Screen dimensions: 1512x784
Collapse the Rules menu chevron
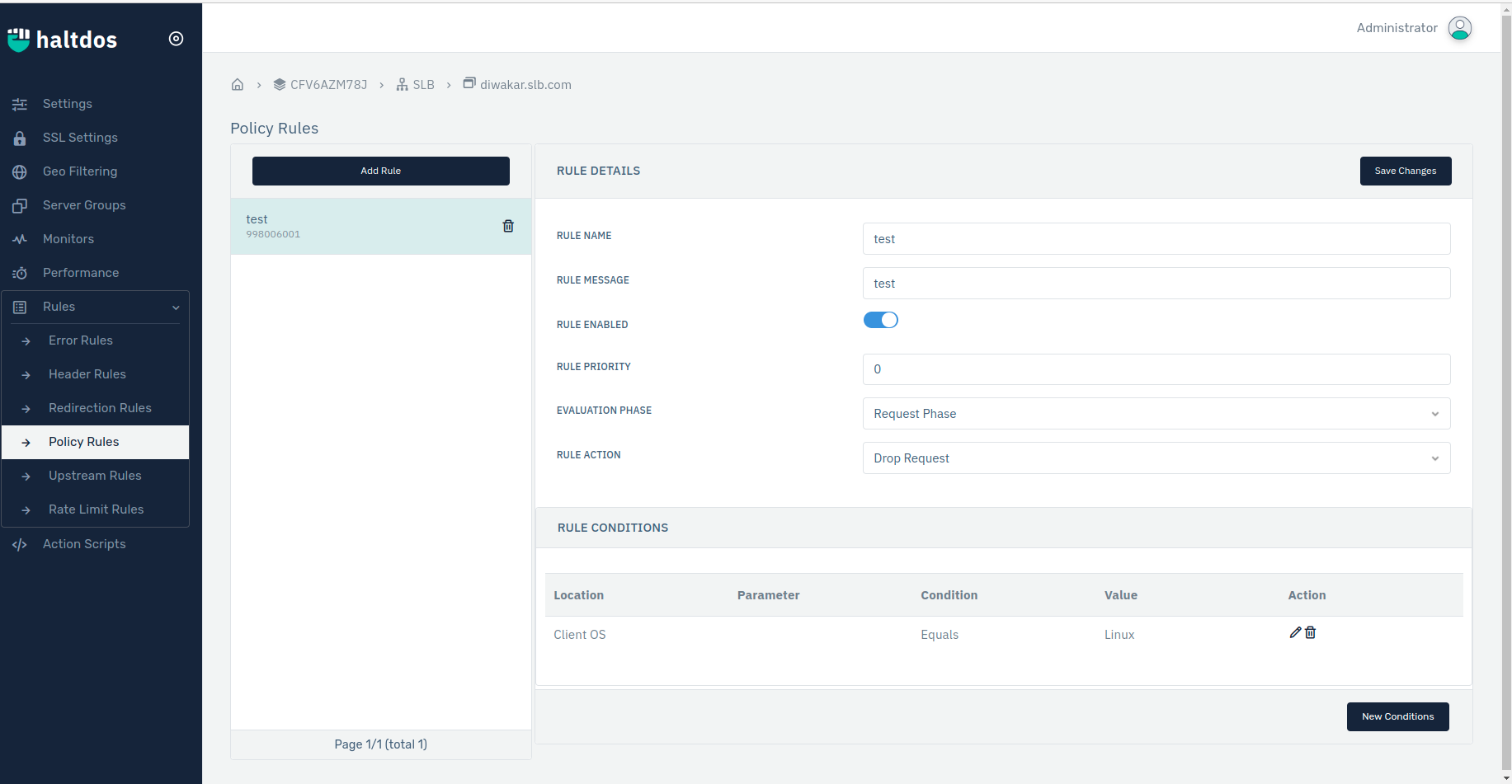pyautogui.click(x=176, y=307)
